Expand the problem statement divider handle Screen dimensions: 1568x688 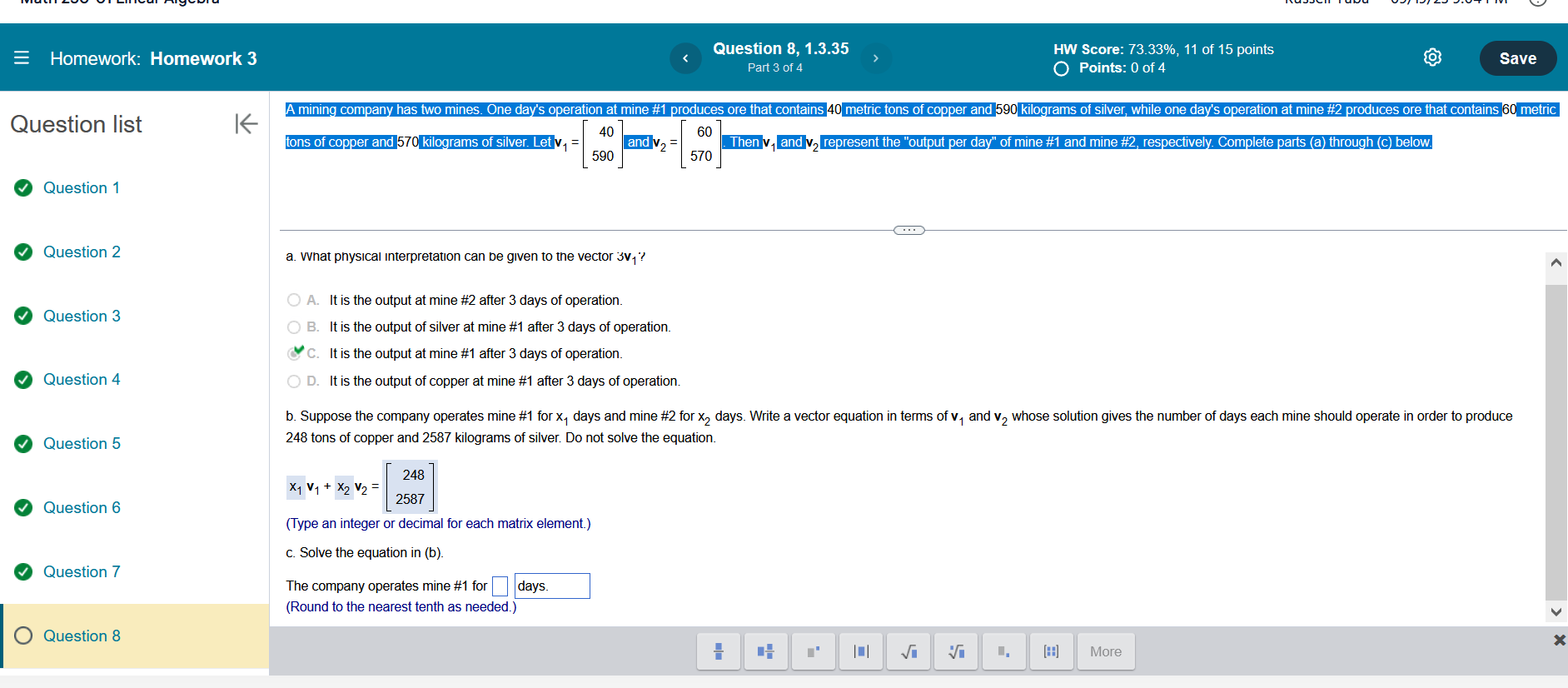[908, 230]
